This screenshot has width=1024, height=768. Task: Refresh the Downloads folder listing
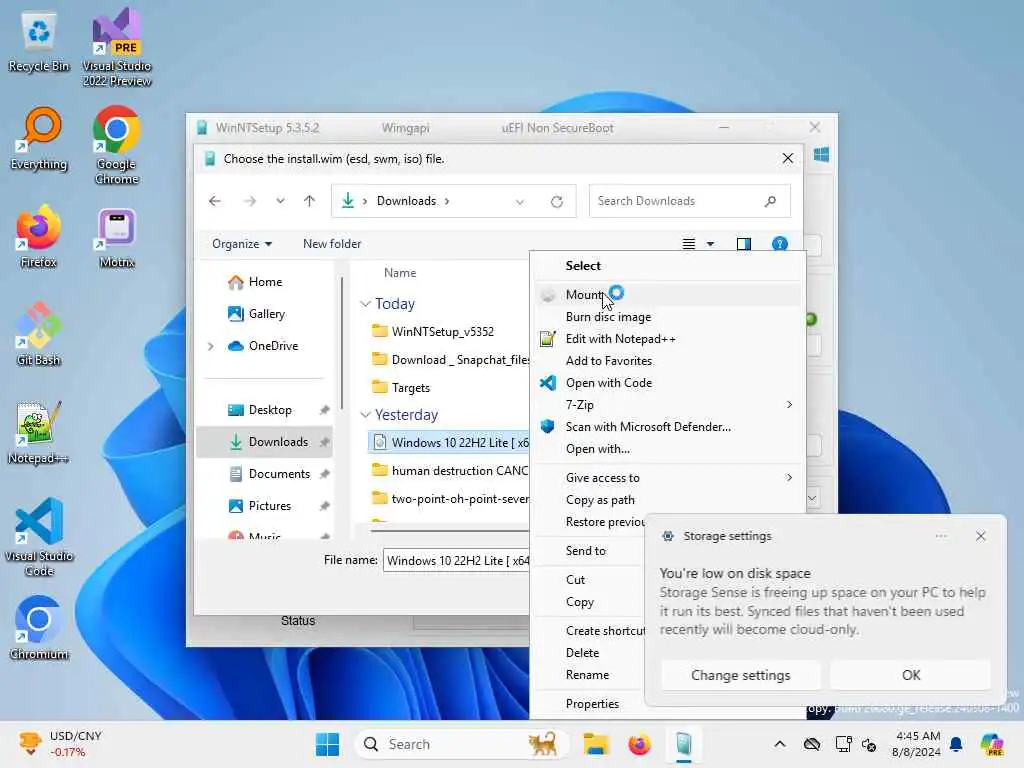[556, 202]
